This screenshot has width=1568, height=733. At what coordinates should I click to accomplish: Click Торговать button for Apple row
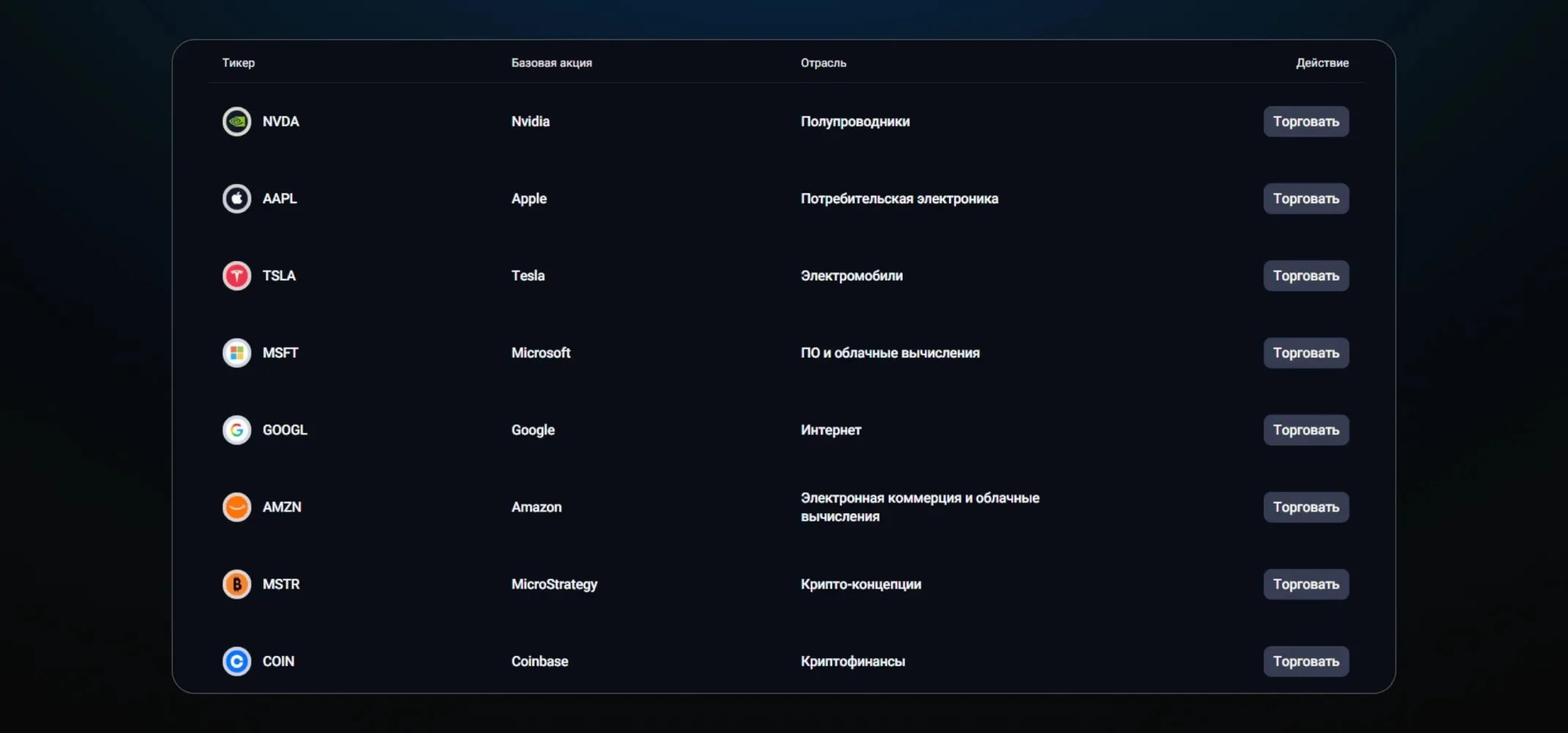[x=1306, y=199]
